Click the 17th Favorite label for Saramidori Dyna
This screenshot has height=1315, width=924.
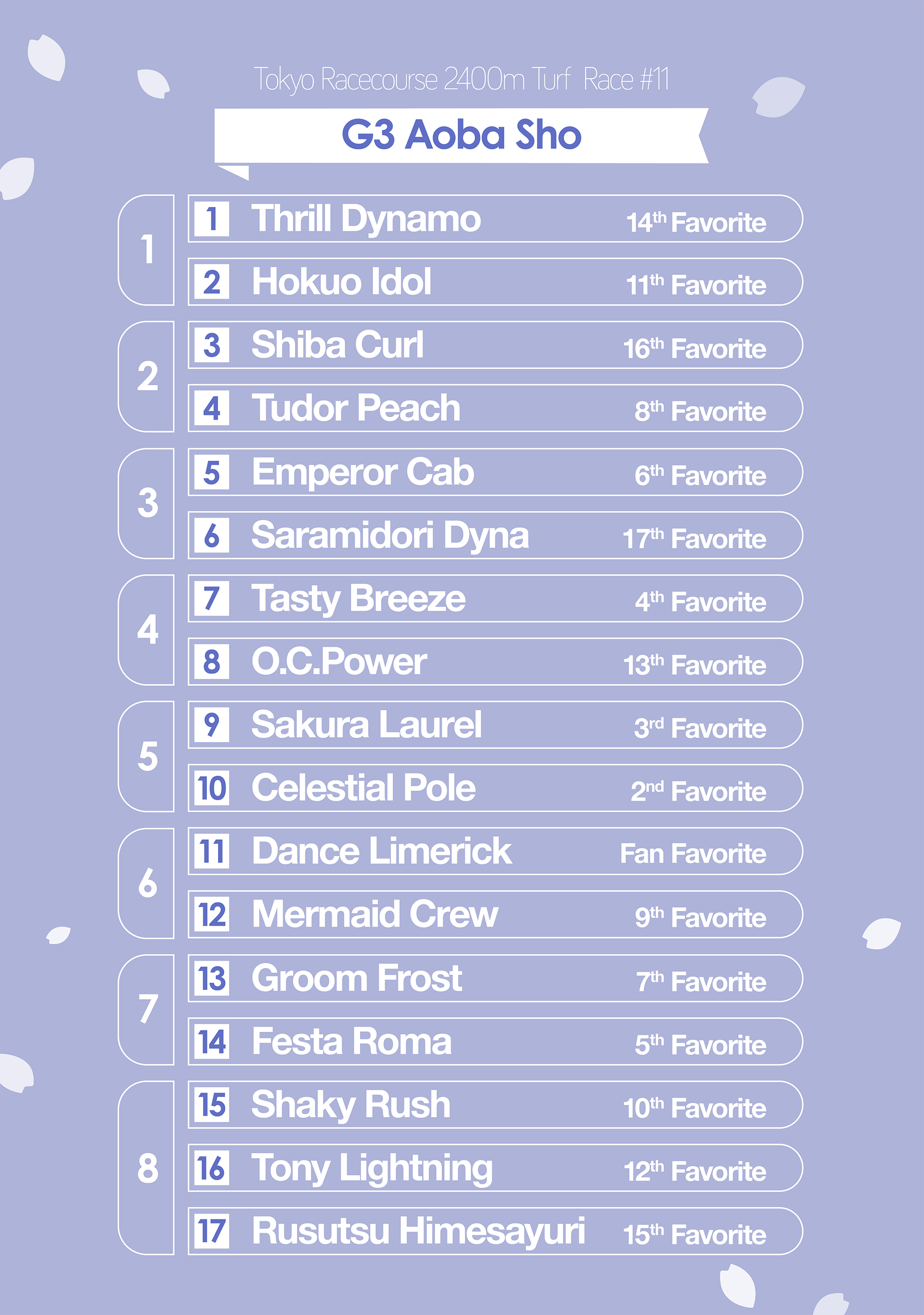(694, 538)
